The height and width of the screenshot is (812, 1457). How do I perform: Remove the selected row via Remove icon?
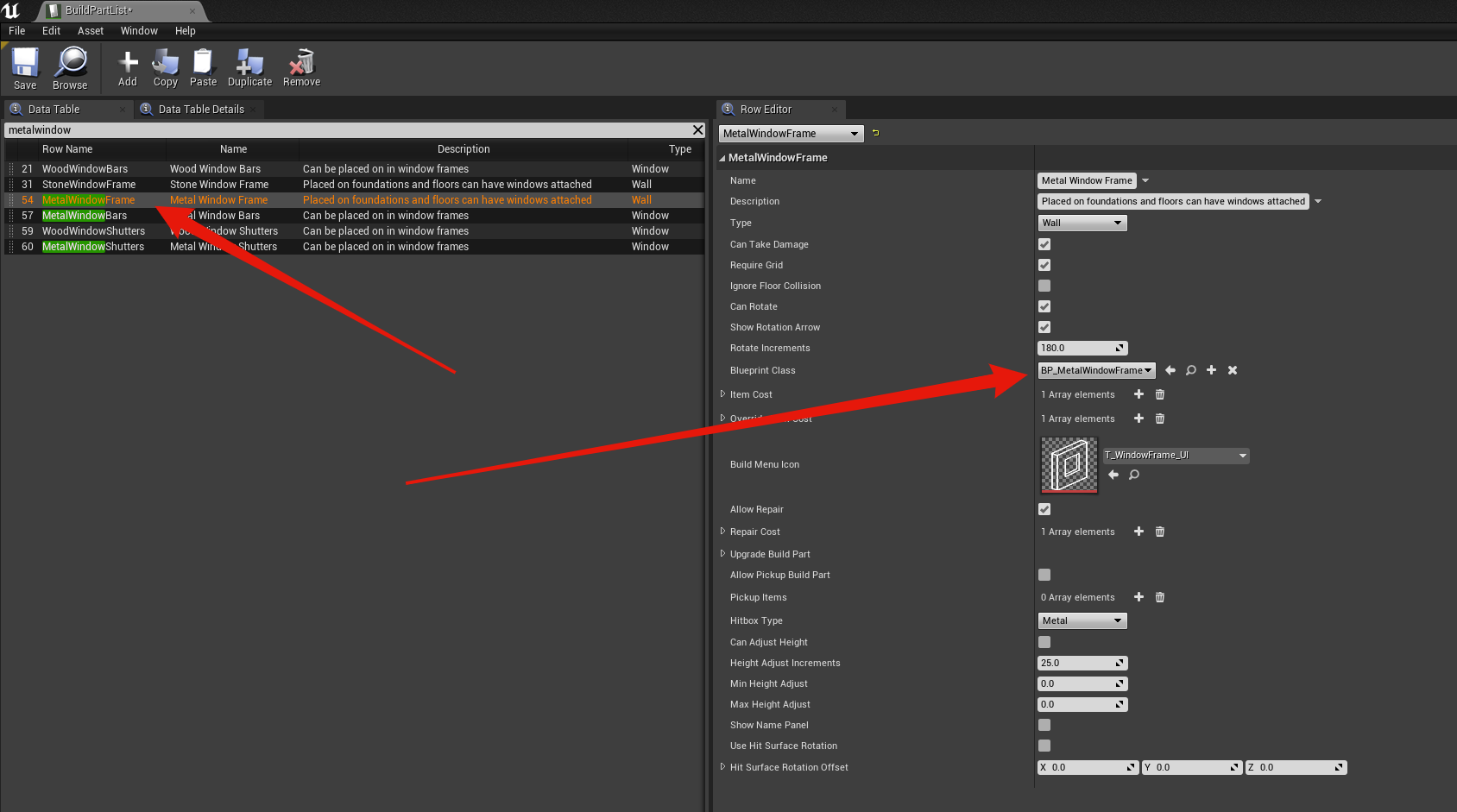(301, 68)
